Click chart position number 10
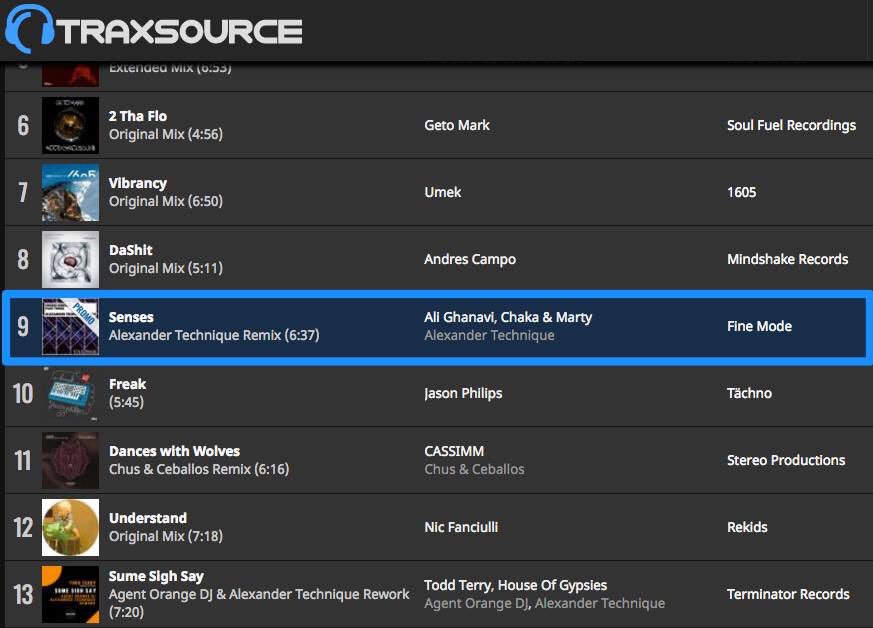The image size is (873, 628). [x=23, y=394]
